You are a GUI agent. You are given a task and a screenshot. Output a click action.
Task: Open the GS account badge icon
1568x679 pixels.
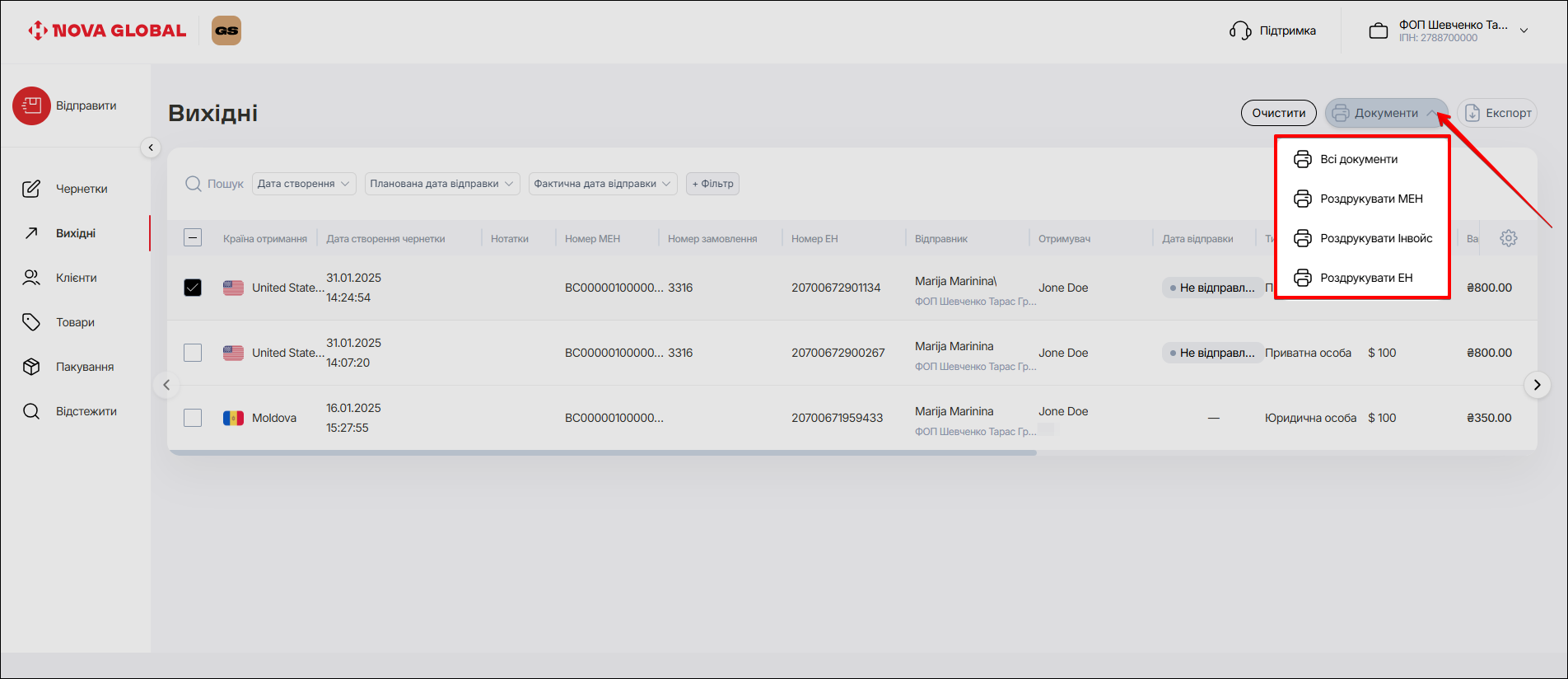pos(226,30)
